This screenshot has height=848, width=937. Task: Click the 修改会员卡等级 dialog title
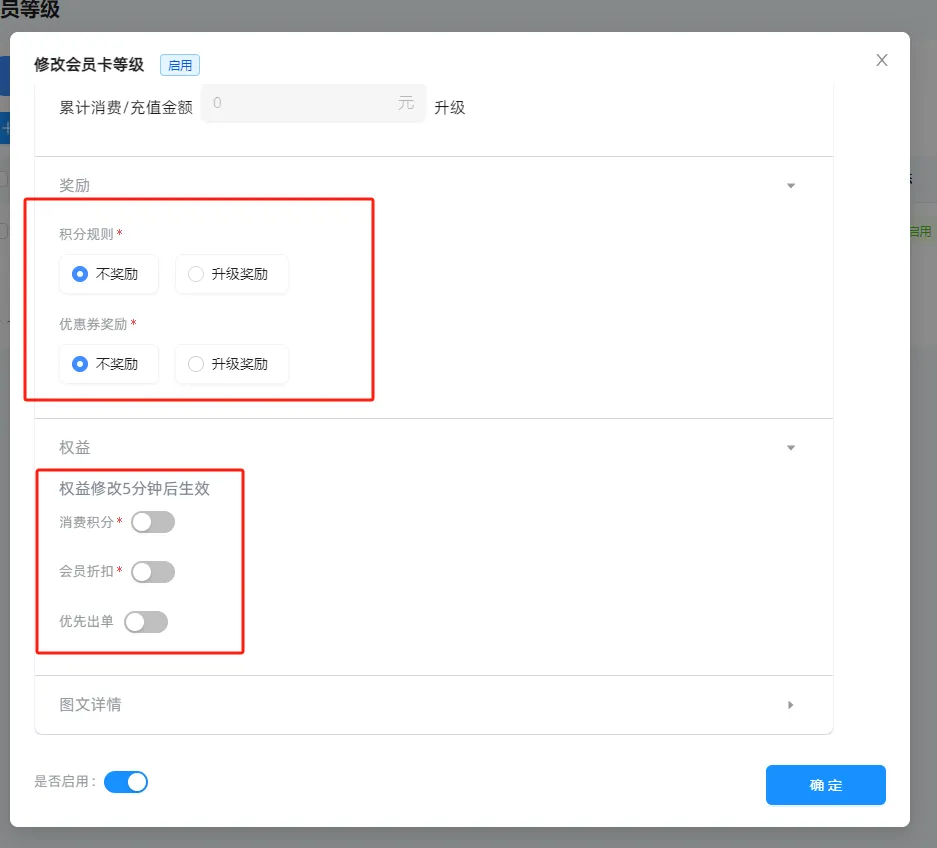click(89, 65)
